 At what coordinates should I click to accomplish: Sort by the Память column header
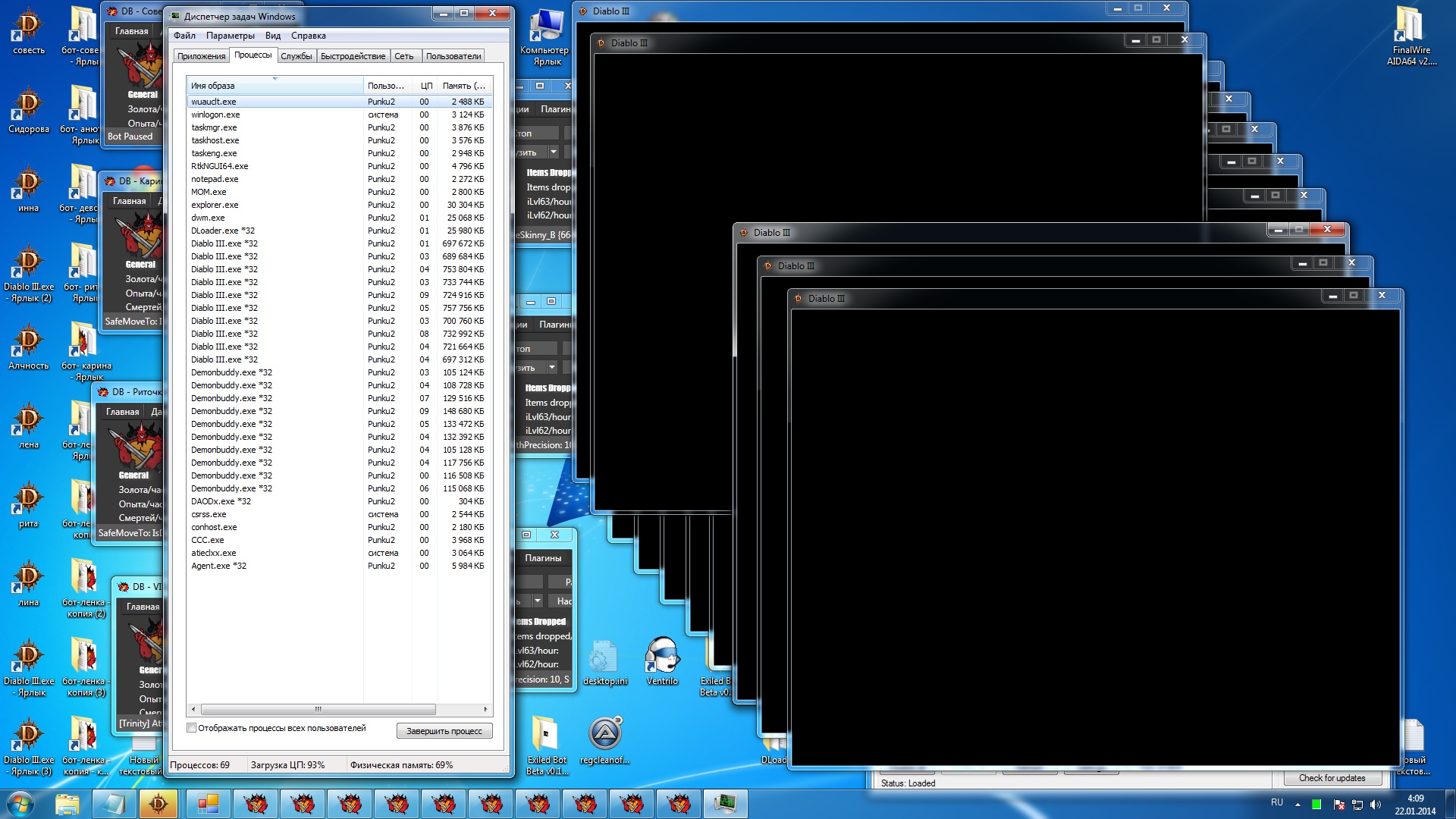pos(463,86)
